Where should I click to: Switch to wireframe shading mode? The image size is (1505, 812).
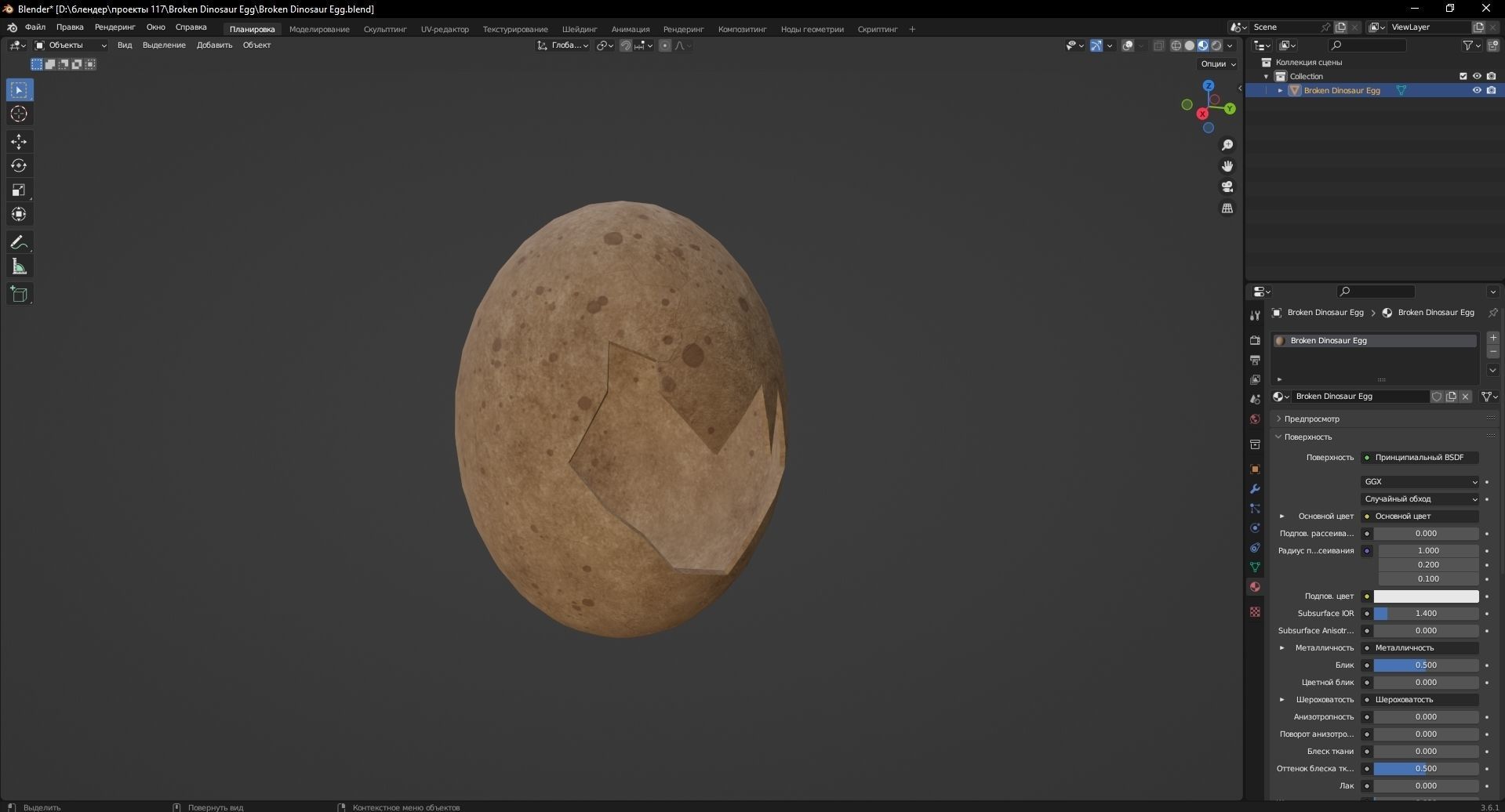point(1176,45)
